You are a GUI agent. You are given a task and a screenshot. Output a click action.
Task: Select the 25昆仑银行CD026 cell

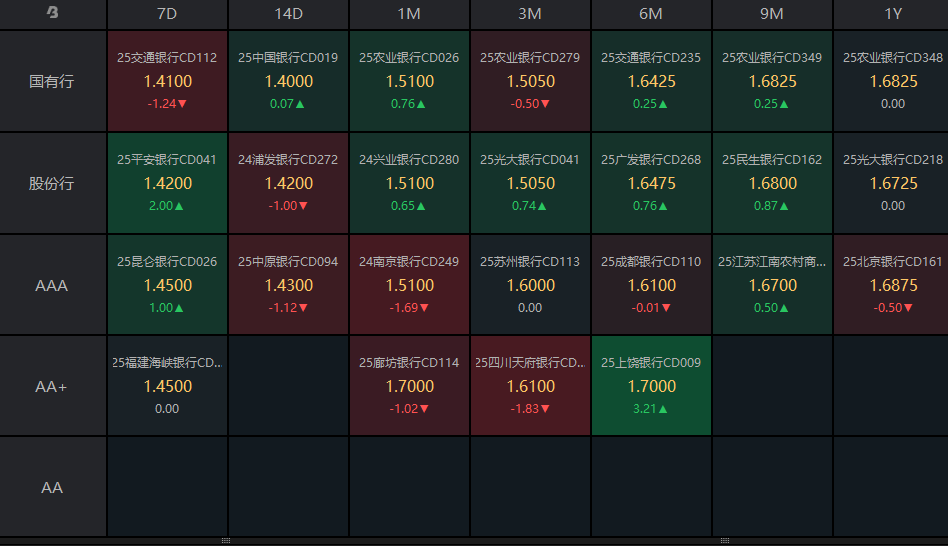coord(167,285)
